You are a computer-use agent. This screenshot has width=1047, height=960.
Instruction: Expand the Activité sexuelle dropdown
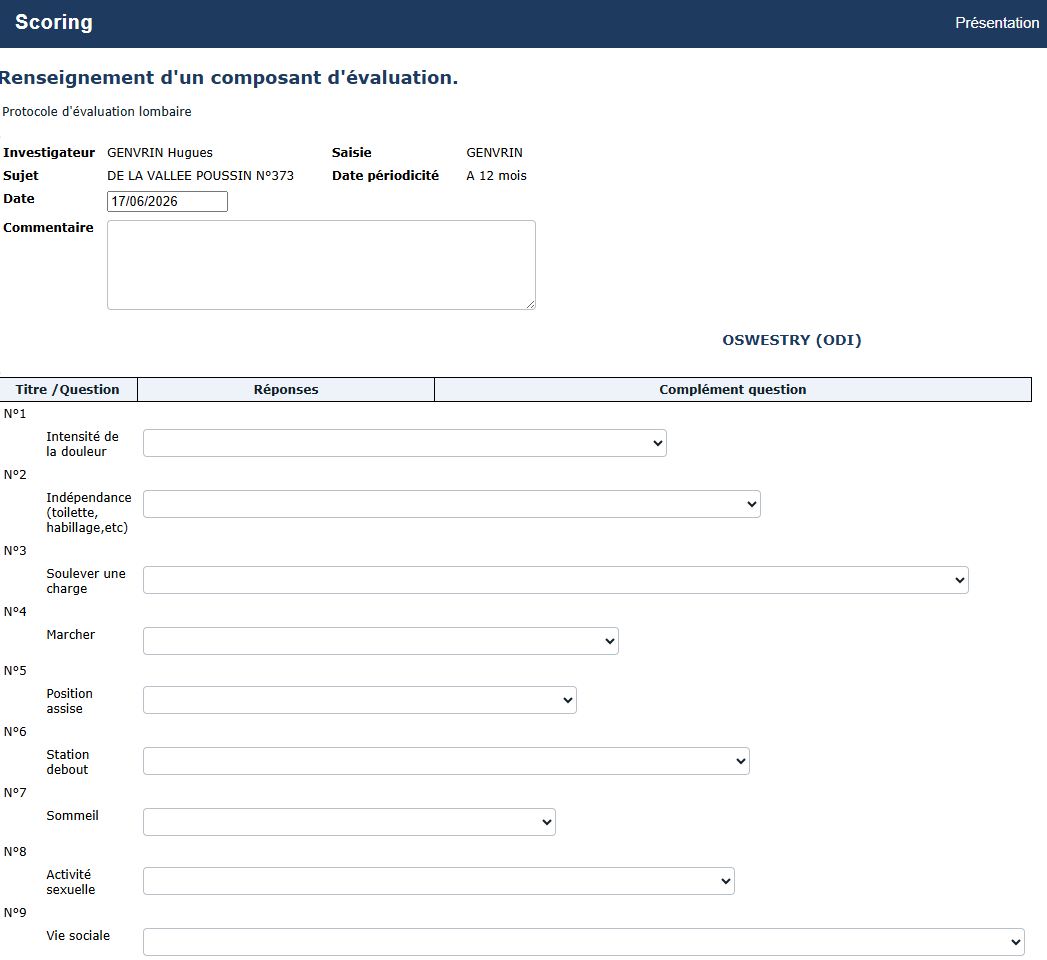[x=439, y=881]
